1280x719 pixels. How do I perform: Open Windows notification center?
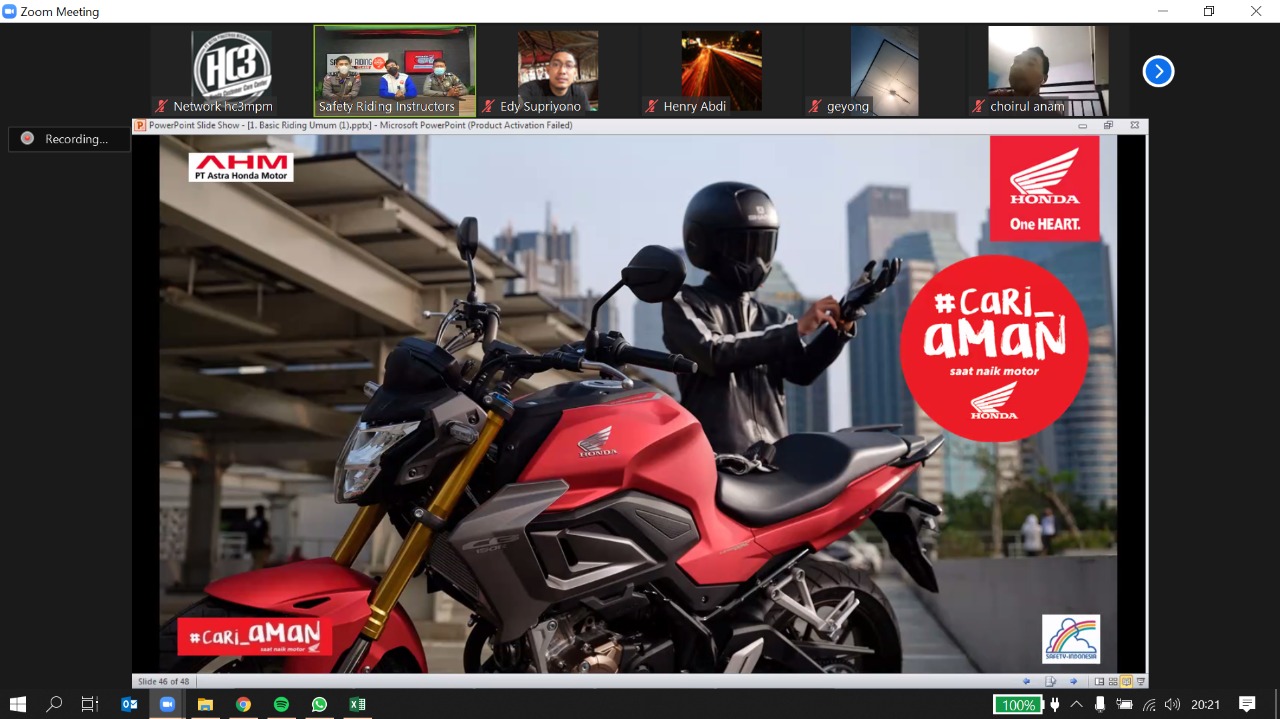(1247, 704)
